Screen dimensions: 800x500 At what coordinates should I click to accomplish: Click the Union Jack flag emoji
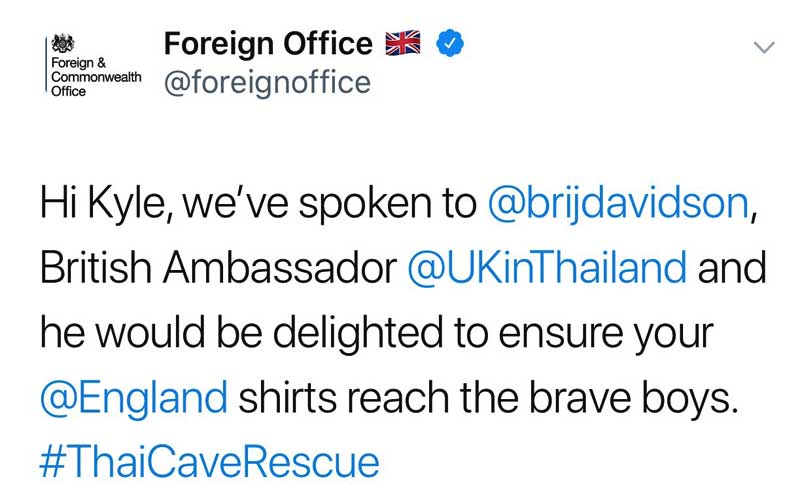pyautogui.click(x=403, y=43)
